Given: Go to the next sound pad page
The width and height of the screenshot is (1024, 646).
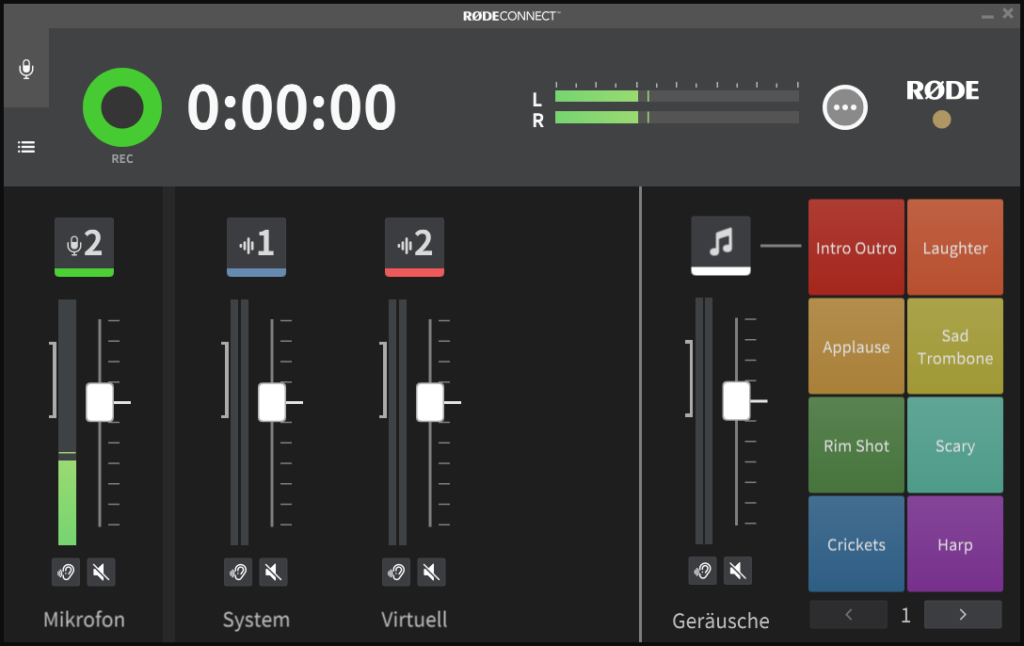Looking at the screenshot, I should tap(963, 614).
